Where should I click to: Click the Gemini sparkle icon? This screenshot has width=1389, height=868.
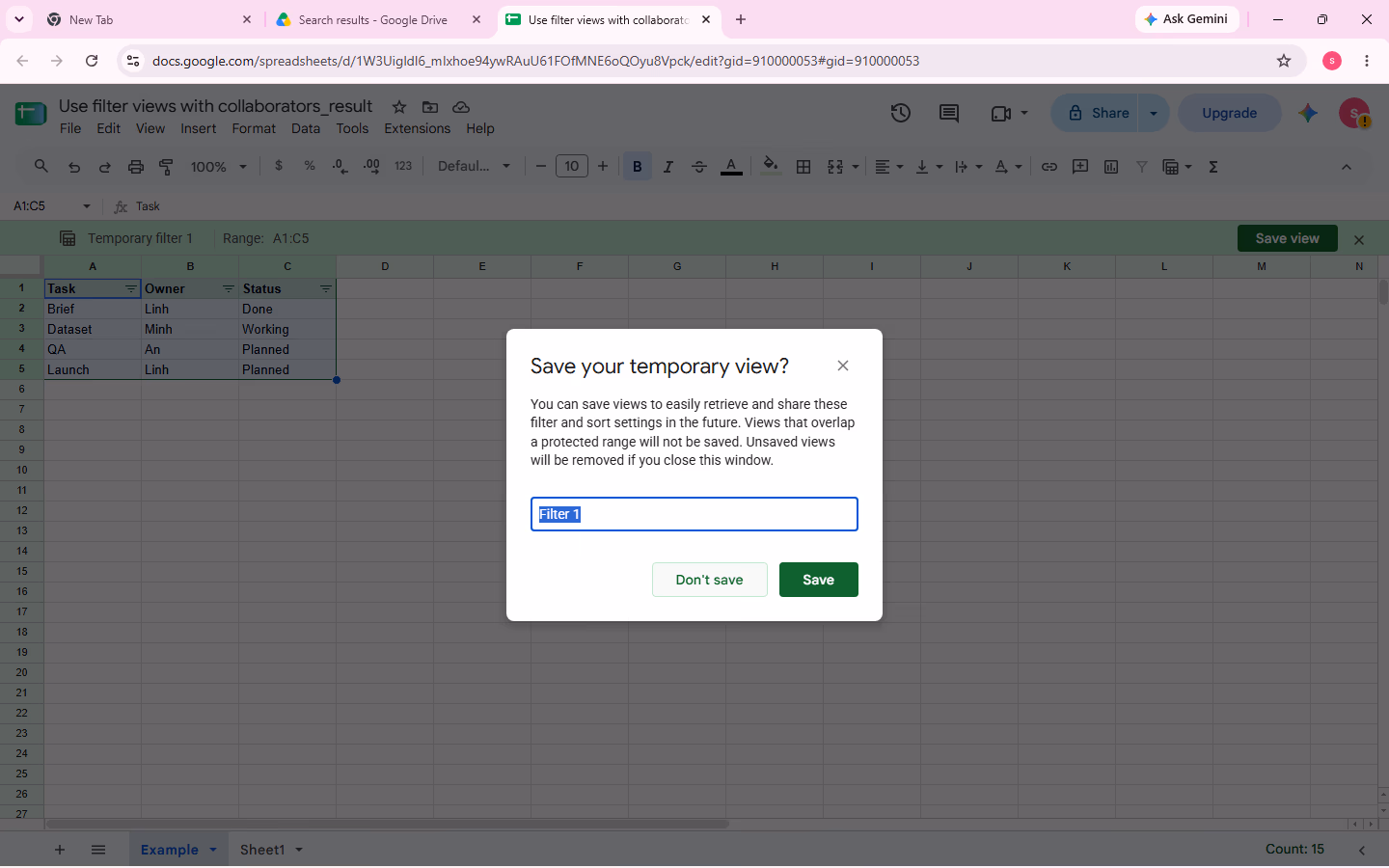click(x=1308, y=113)
